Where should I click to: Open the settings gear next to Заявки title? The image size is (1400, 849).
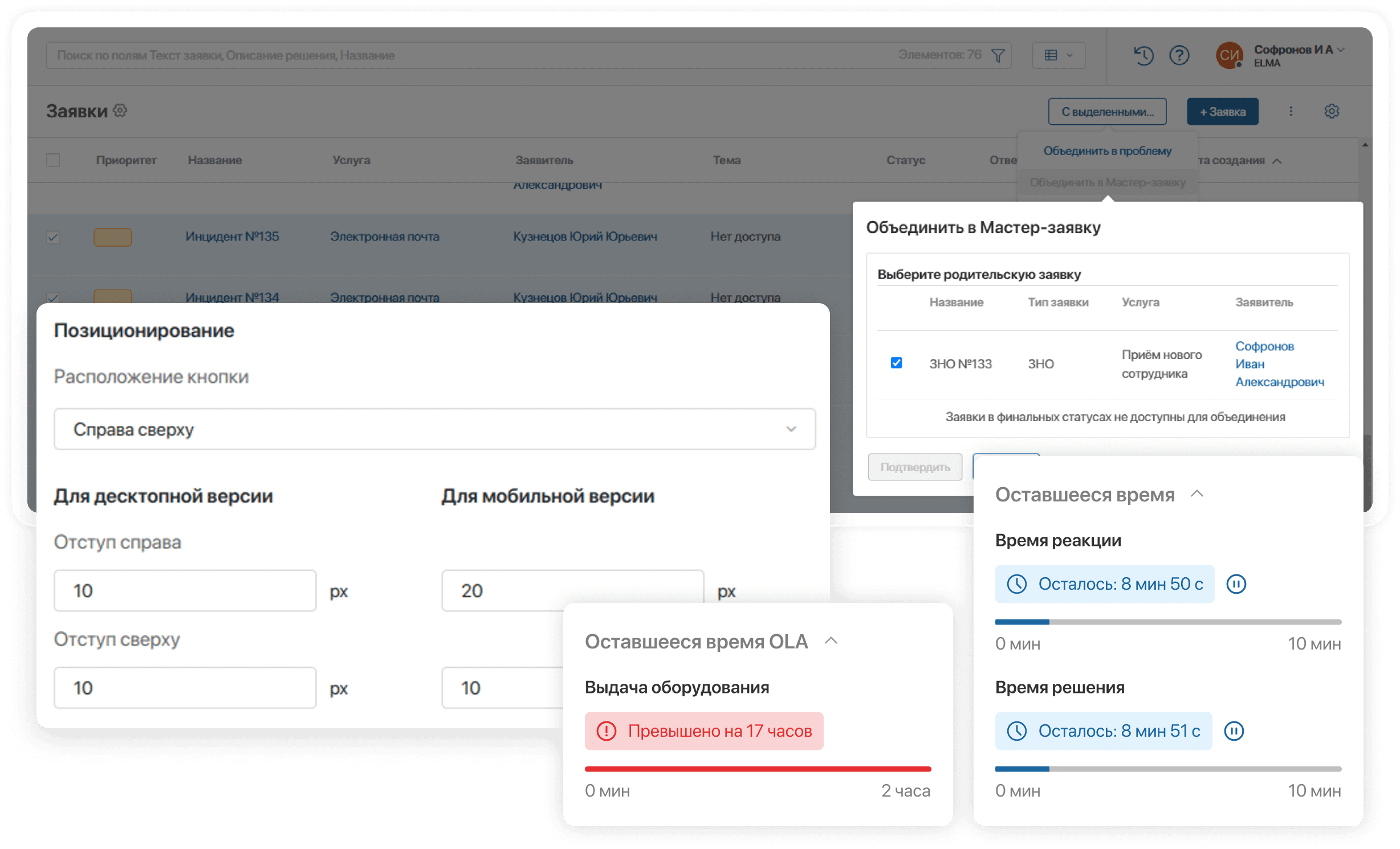click(120, 110)
